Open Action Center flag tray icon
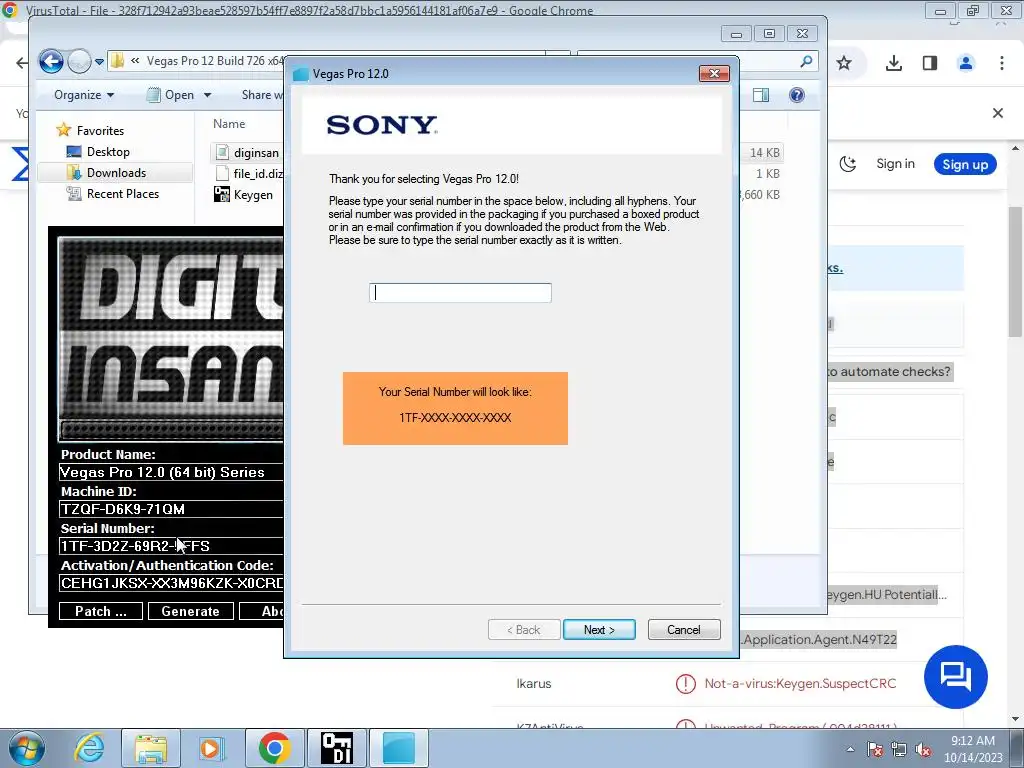 point(875,749)
